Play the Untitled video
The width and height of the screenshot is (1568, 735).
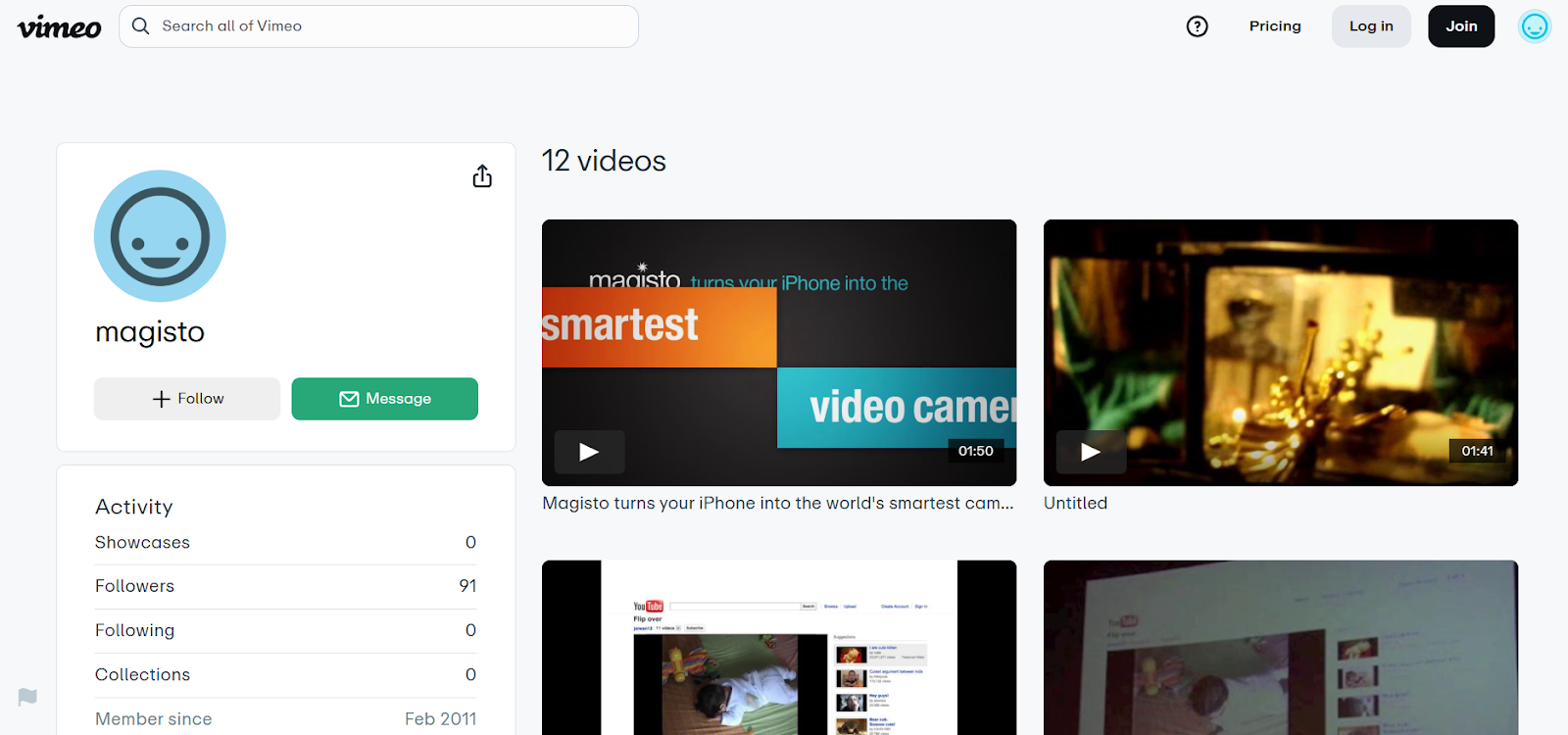click(x=1091, y=452)
